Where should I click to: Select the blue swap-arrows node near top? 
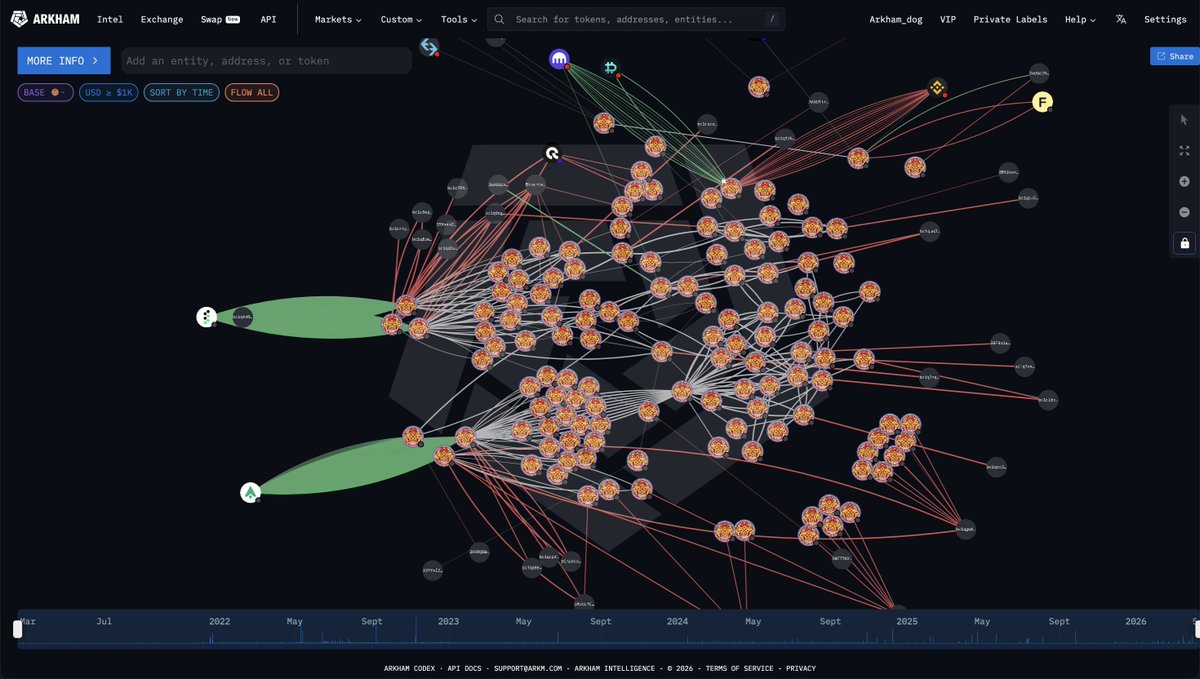point(429,46)
